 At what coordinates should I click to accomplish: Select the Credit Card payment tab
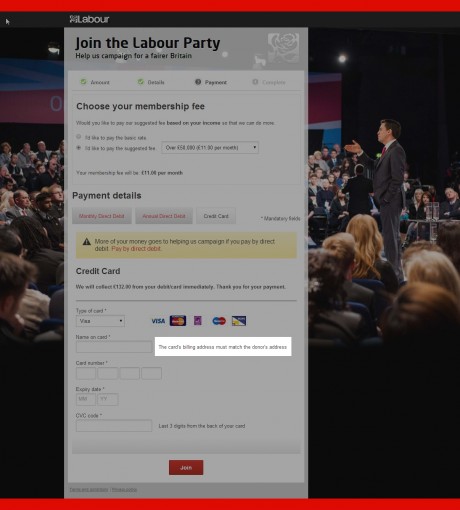[216, 216]
